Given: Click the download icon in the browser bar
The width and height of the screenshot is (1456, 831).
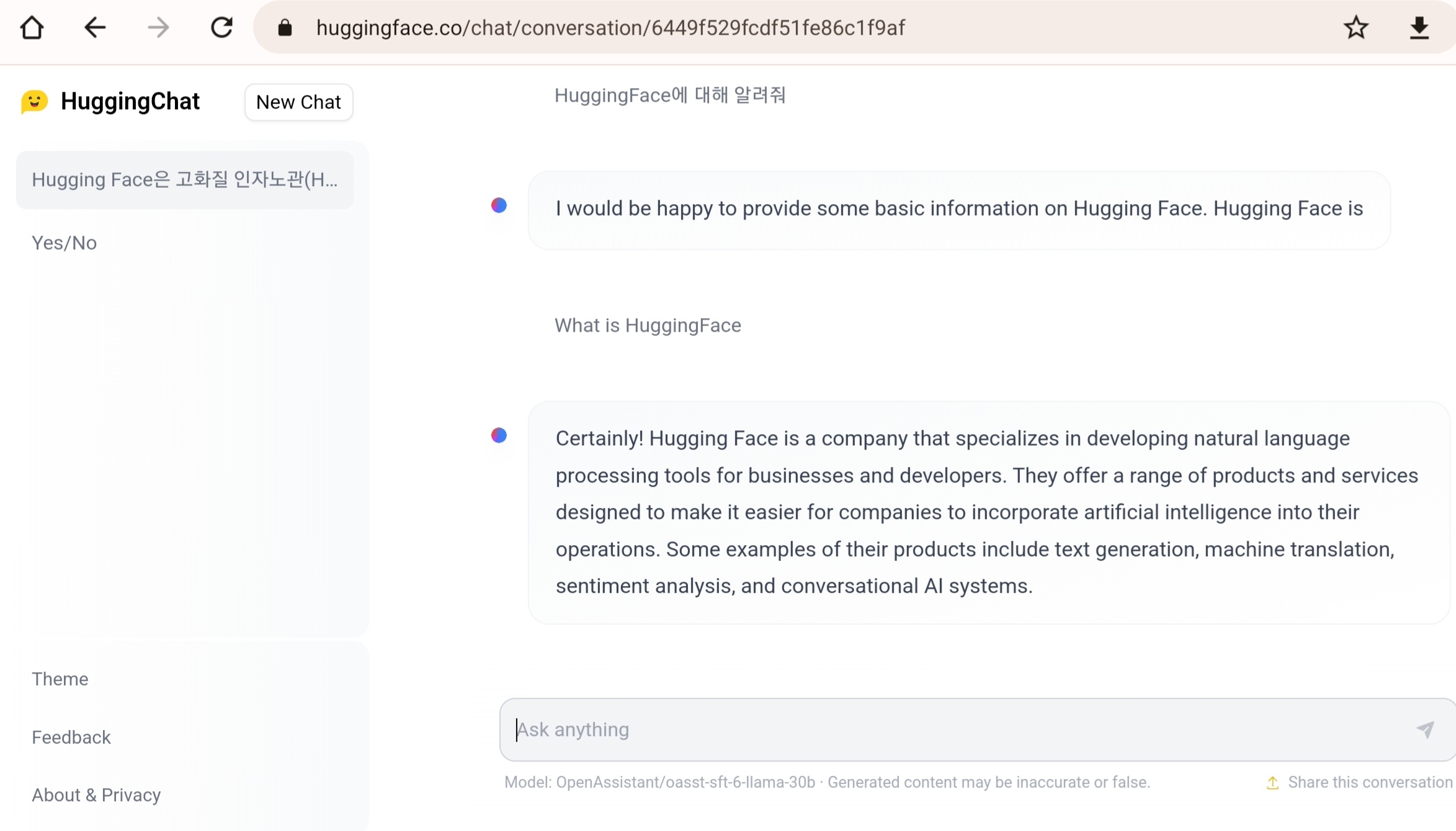Looking at the screenshot, I should click(x=1419, y=28).
